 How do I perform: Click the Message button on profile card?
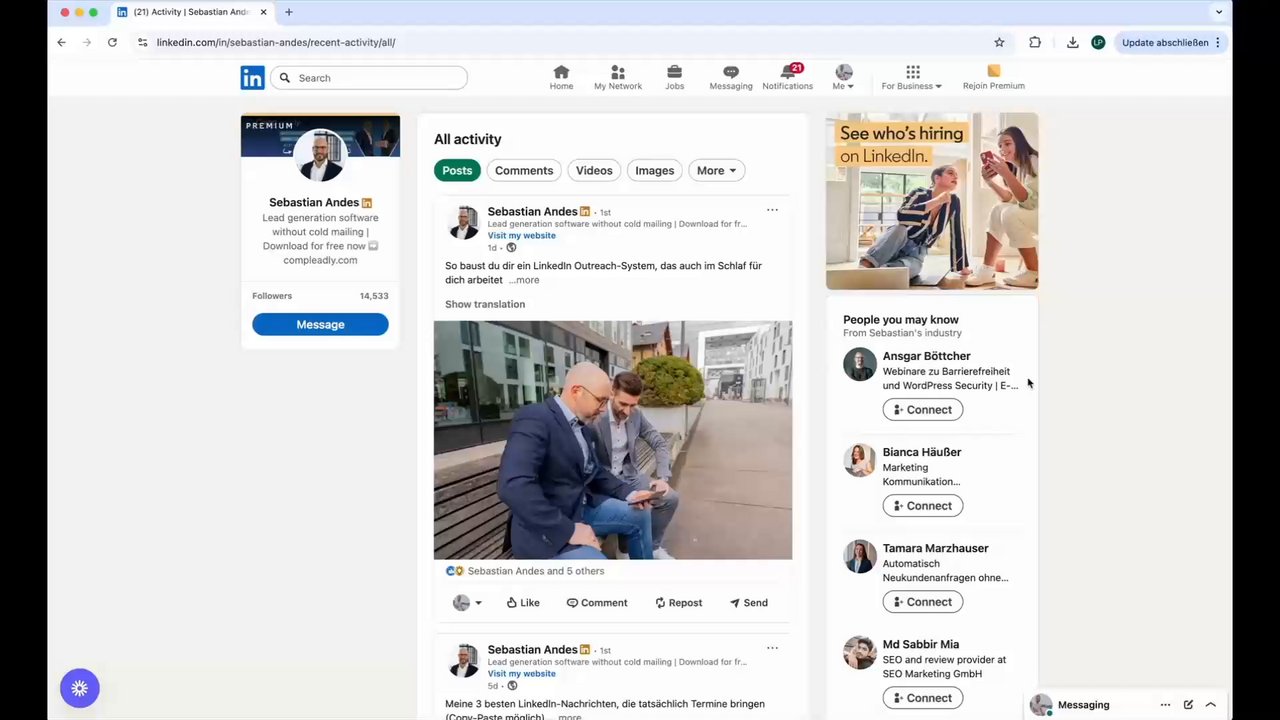[320, 324]
